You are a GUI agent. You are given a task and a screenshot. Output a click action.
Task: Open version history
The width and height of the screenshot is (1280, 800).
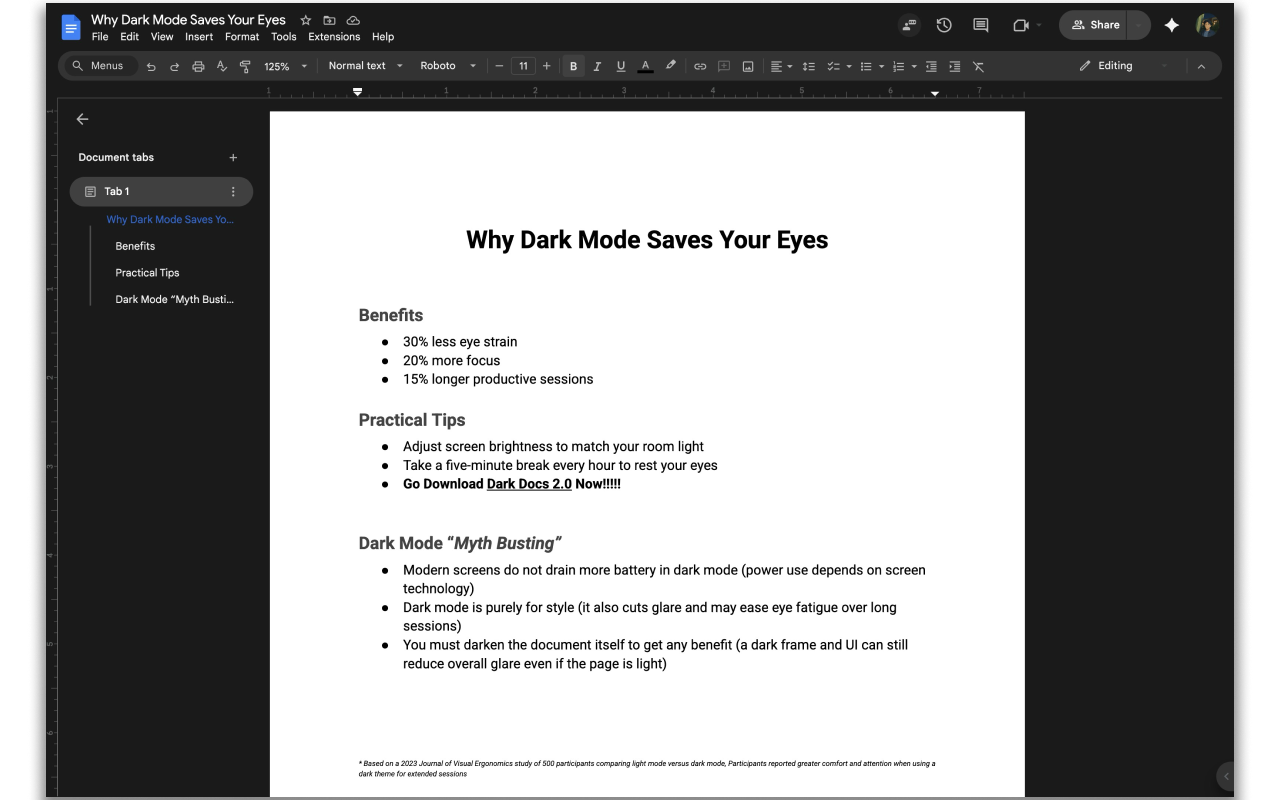pyautogui.click(x=943, y=25)
